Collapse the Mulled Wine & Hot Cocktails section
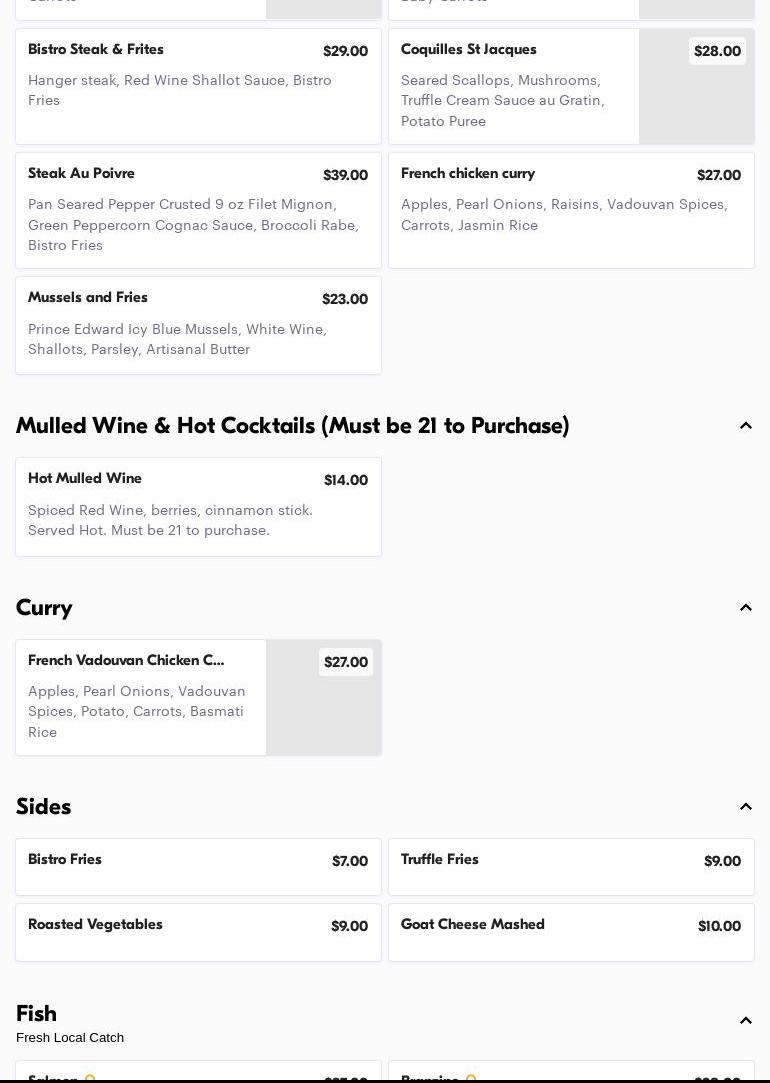 [x=745, y=426]
